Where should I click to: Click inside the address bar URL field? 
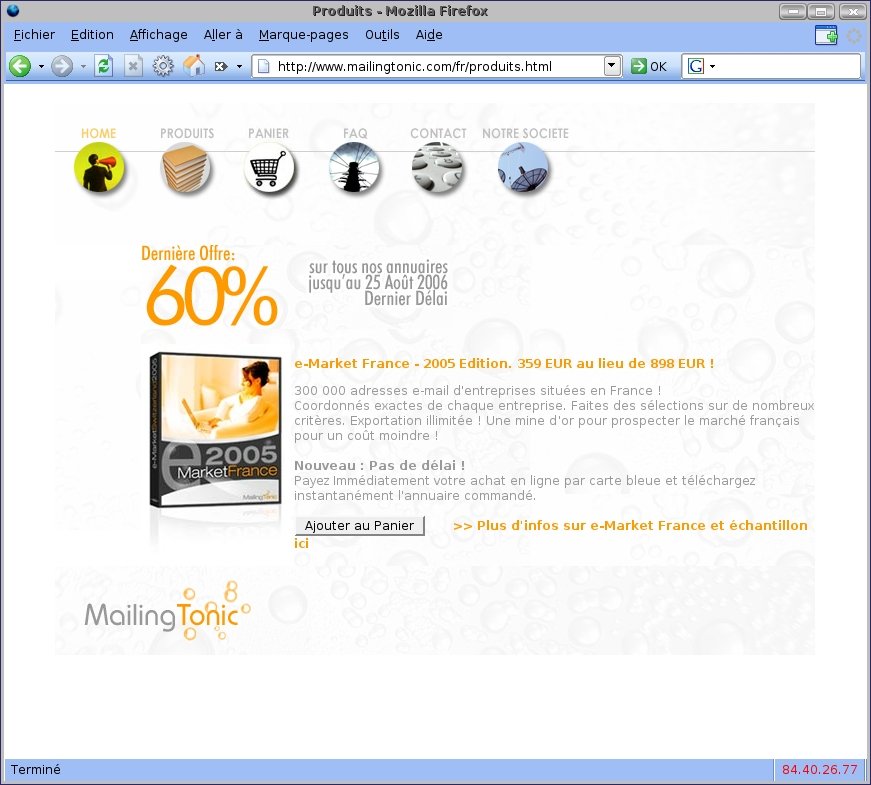[430, 66]
